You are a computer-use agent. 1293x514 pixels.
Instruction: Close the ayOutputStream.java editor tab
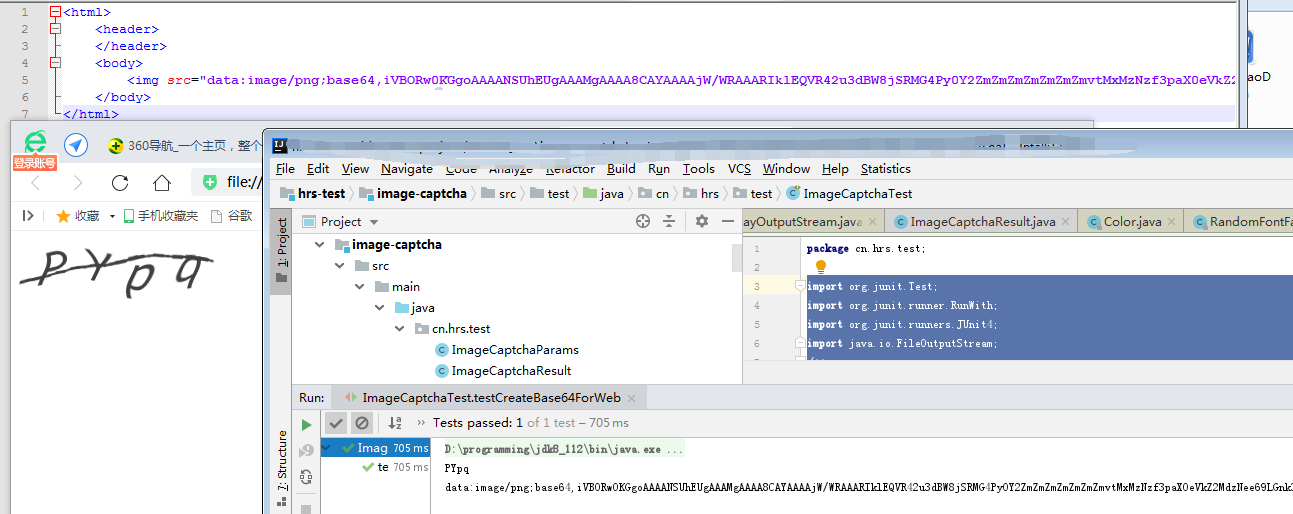click(x=873, y=222)
